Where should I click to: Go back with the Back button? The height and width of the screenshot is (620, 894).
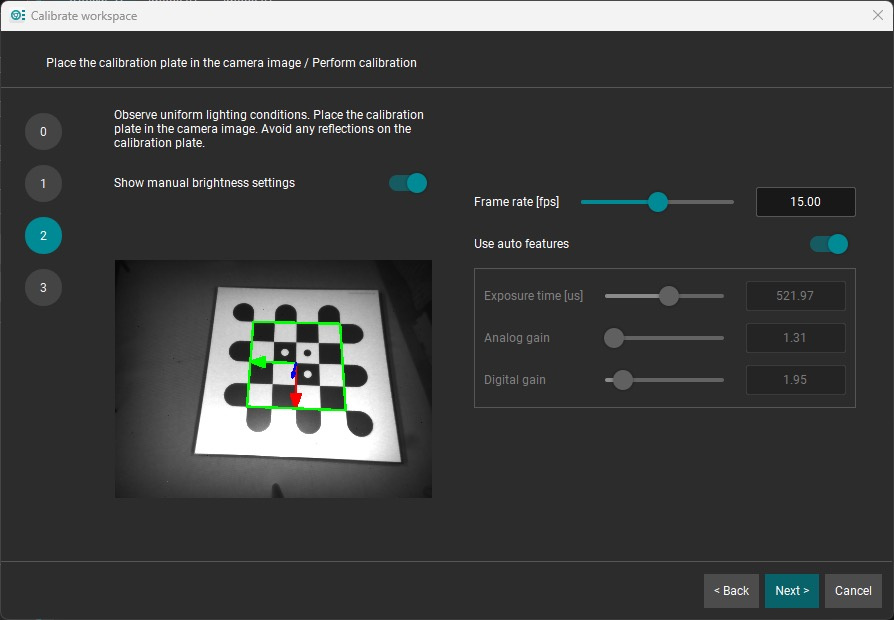[732, 591]
